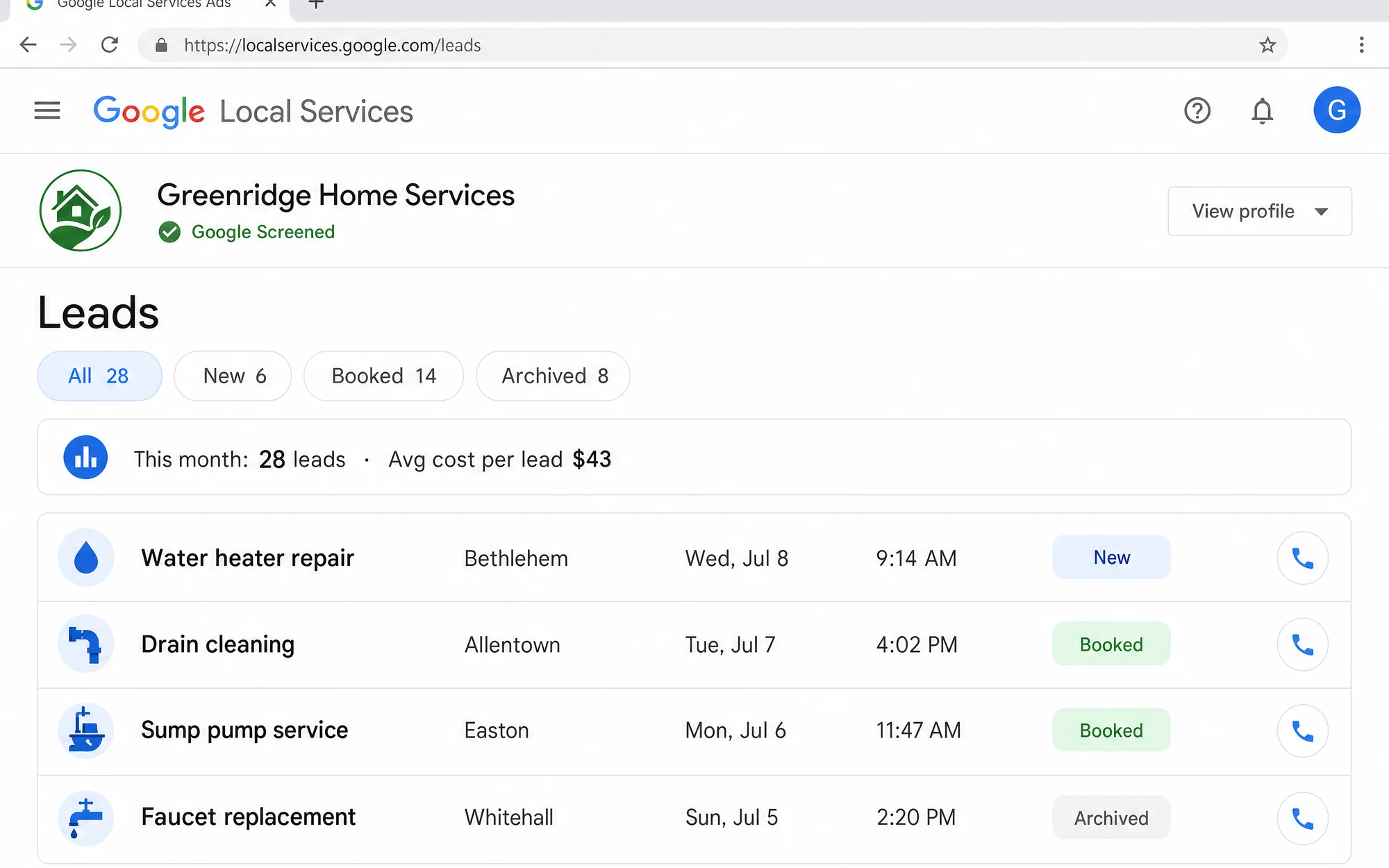Click the 2:20 PM time
Image resolution: width=1389 pixels, height=868 pixels.
916,817
